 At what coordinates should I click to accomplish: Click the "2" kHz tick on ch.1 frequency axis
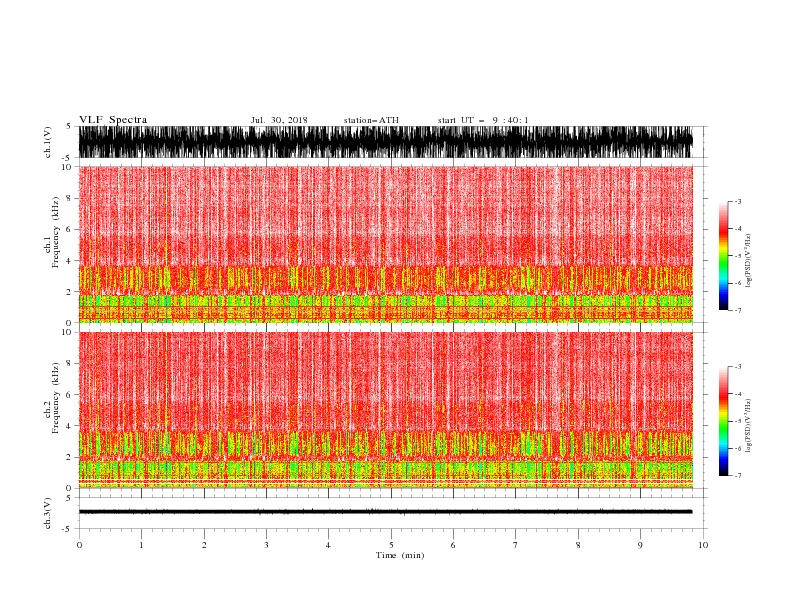69,292
